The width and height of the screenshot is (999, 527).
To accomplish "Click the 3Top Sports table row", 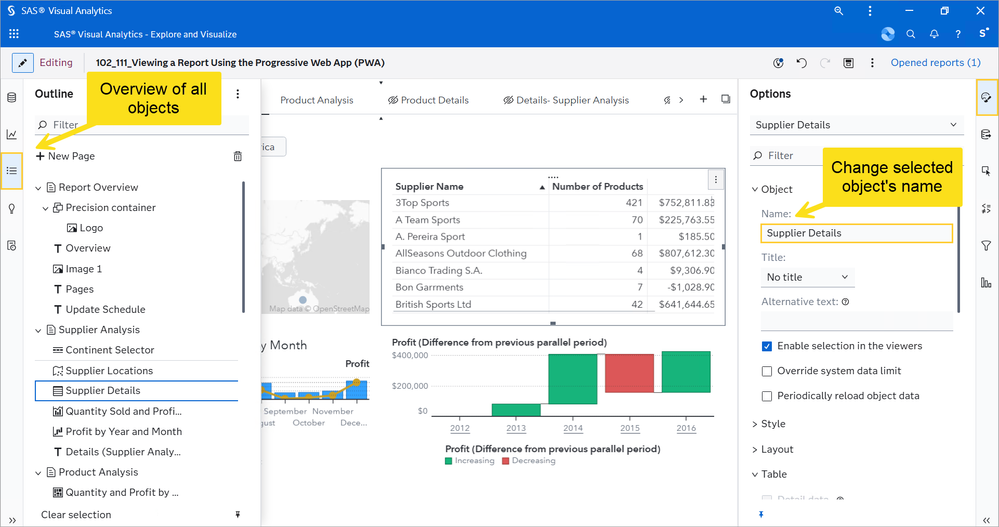I will point(553,203).
